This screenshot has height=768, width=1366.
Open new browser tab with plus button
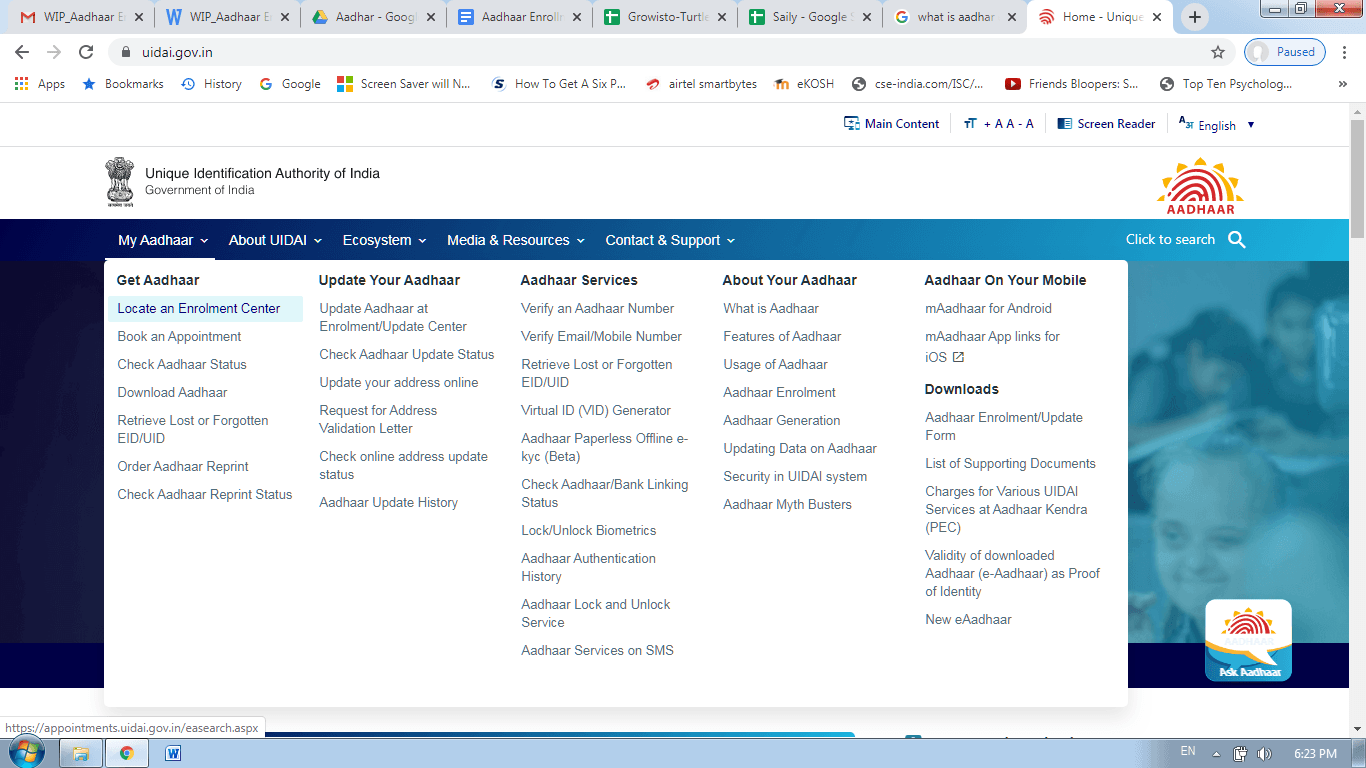click(x=1194, y=17)
